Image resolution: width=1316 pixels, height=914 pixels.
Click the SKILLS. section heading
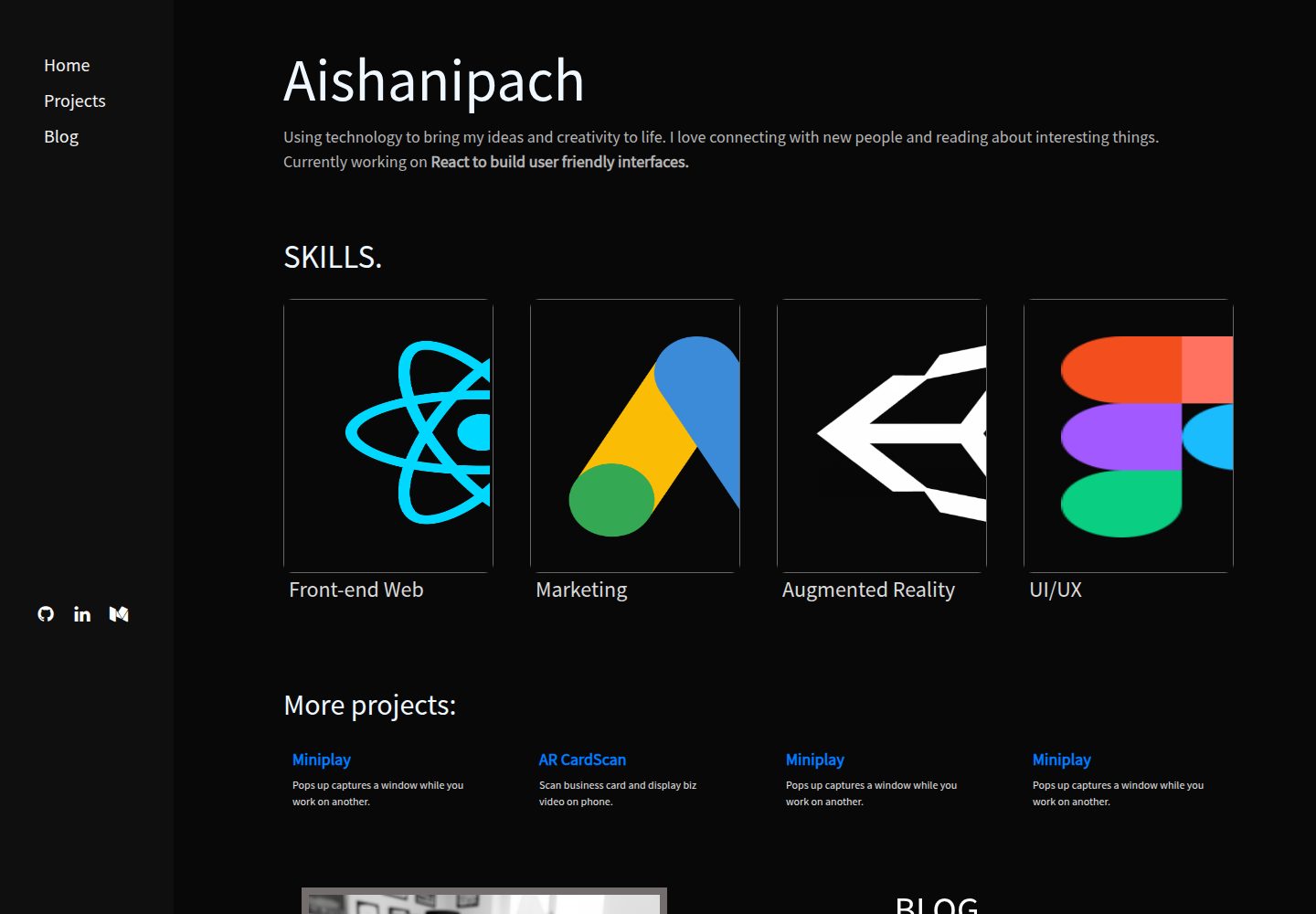pos(333,257)
